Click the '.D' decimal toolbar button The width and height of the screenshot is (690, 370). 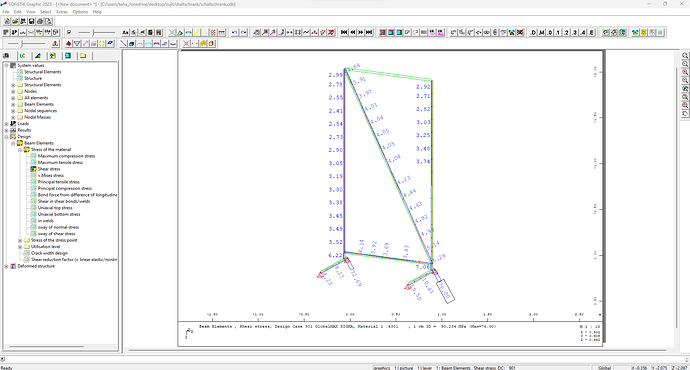coord(533,32)
